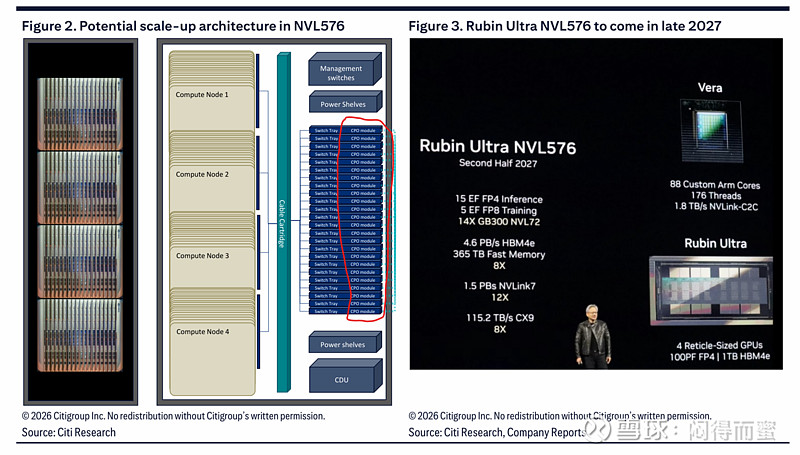Click '1.5 PBs NVLink7' line
Screen dimensions: 800x455
click(x=499, y=286)
